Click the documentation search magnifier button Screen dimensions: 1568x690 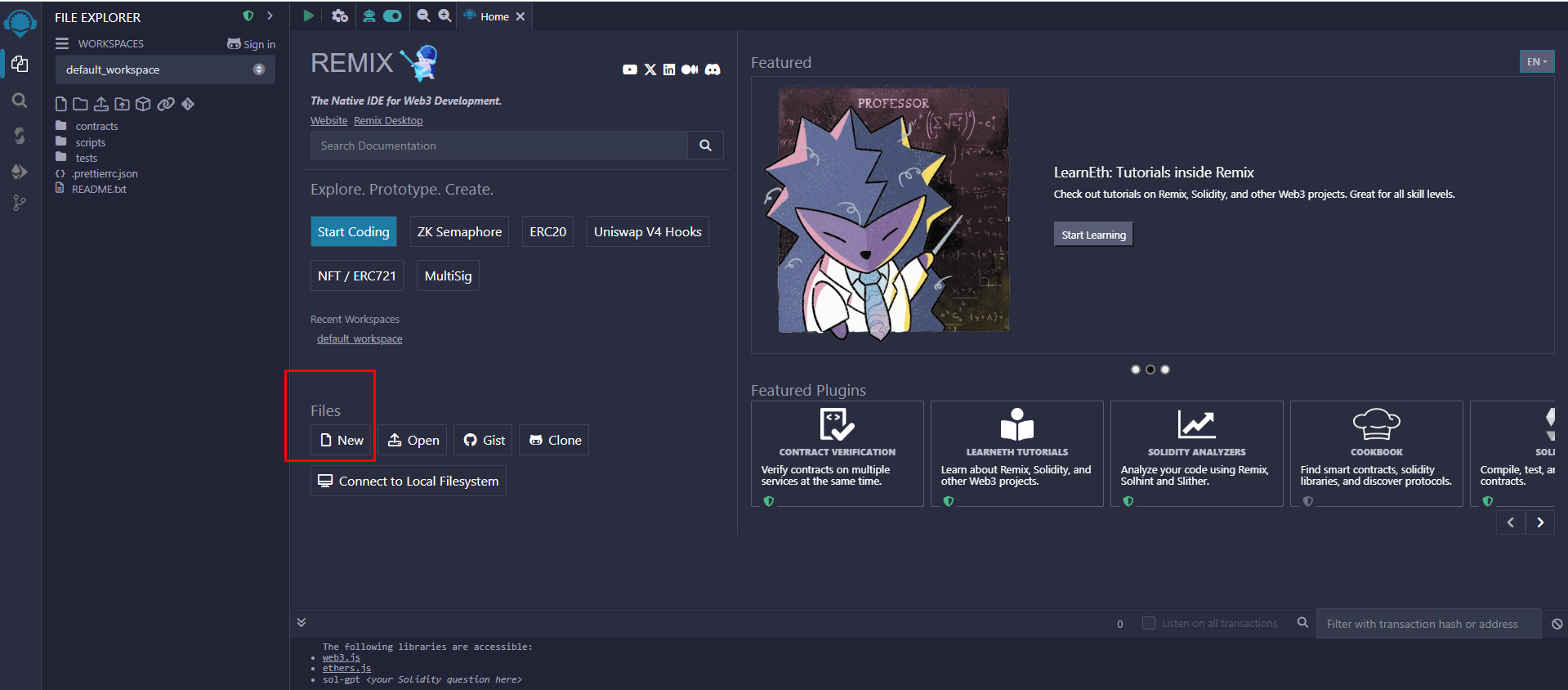point(705,146)
